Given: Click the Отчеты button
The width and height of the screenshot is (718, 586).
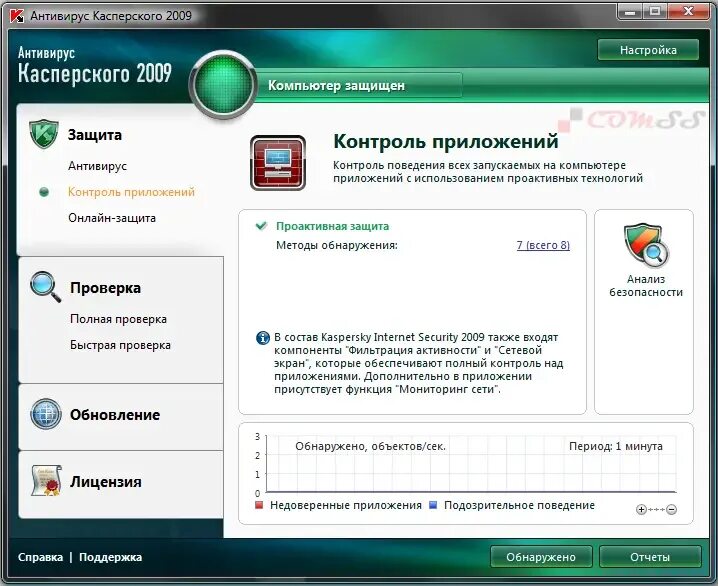Looking at the screenshot, I should click(x=650, y=557).
